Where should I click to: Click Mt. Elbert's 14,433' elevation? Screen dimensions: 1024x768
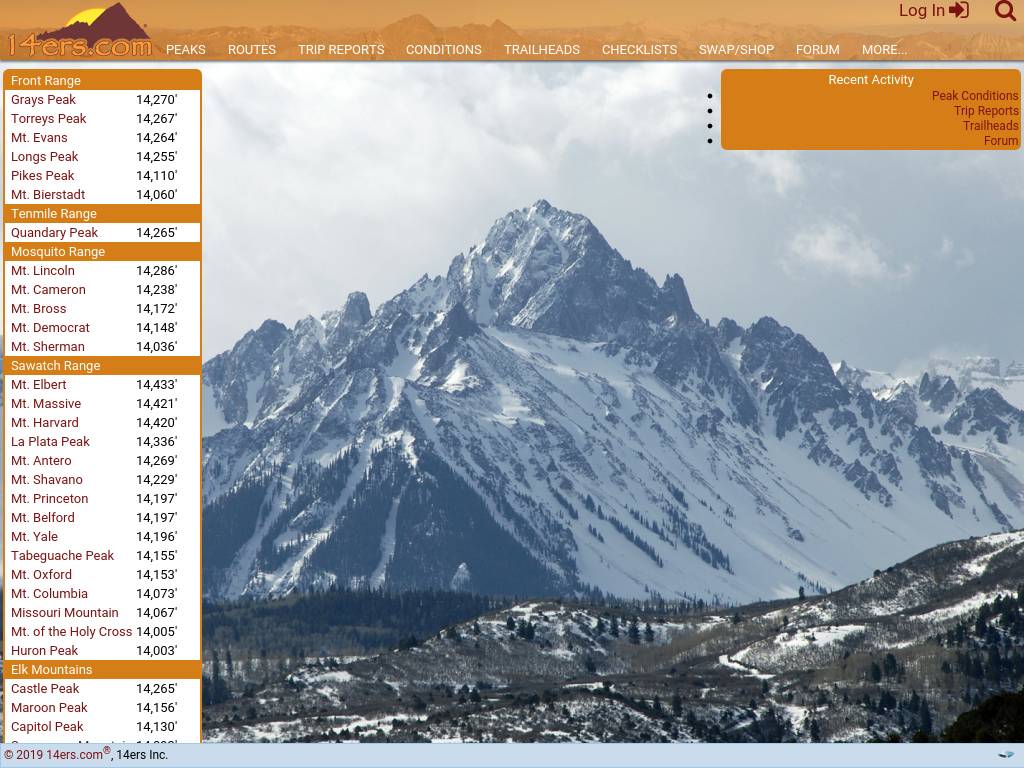(157, 384)
